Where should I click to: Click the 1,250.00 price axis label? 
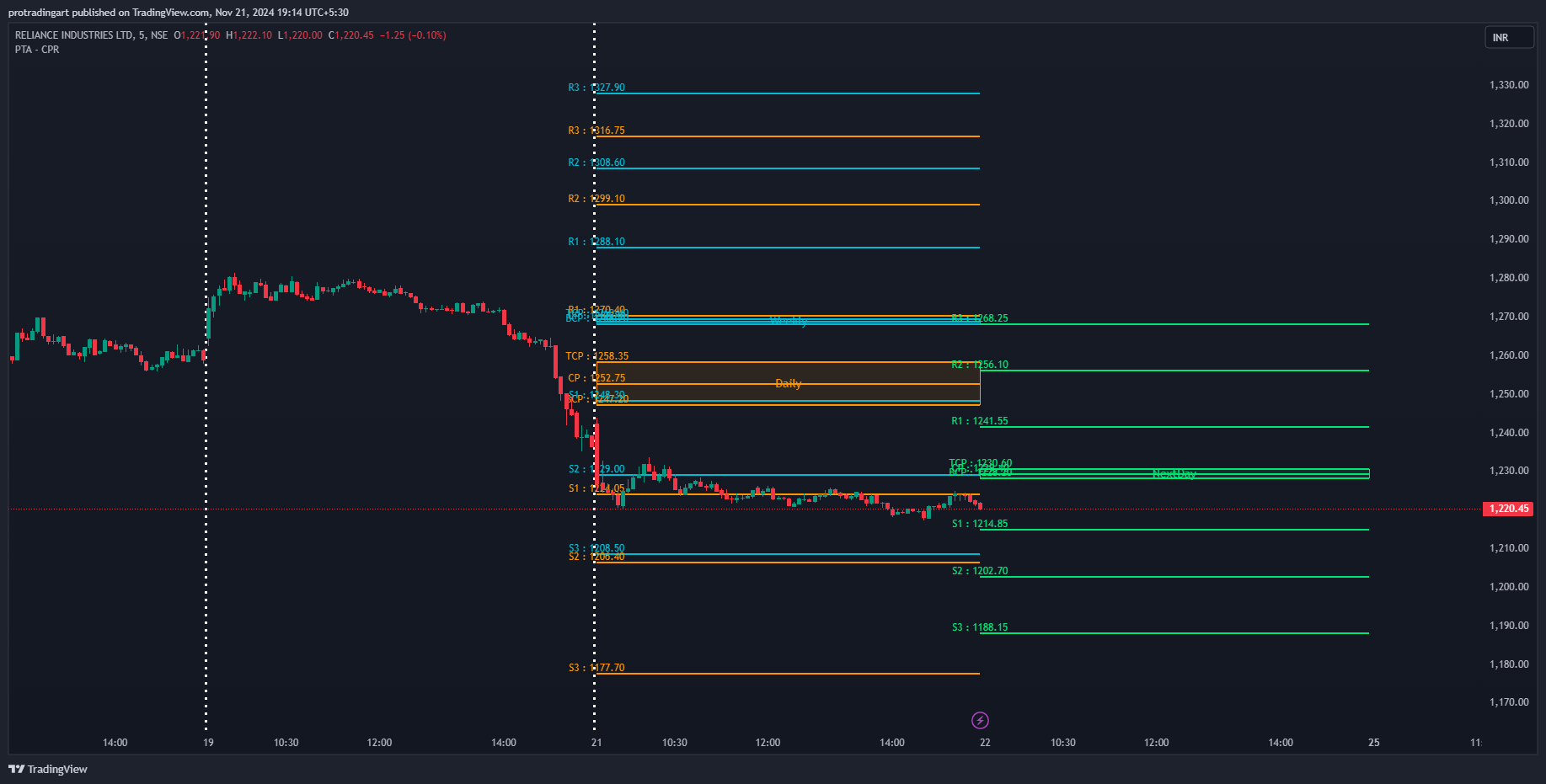pos(1509,394)
